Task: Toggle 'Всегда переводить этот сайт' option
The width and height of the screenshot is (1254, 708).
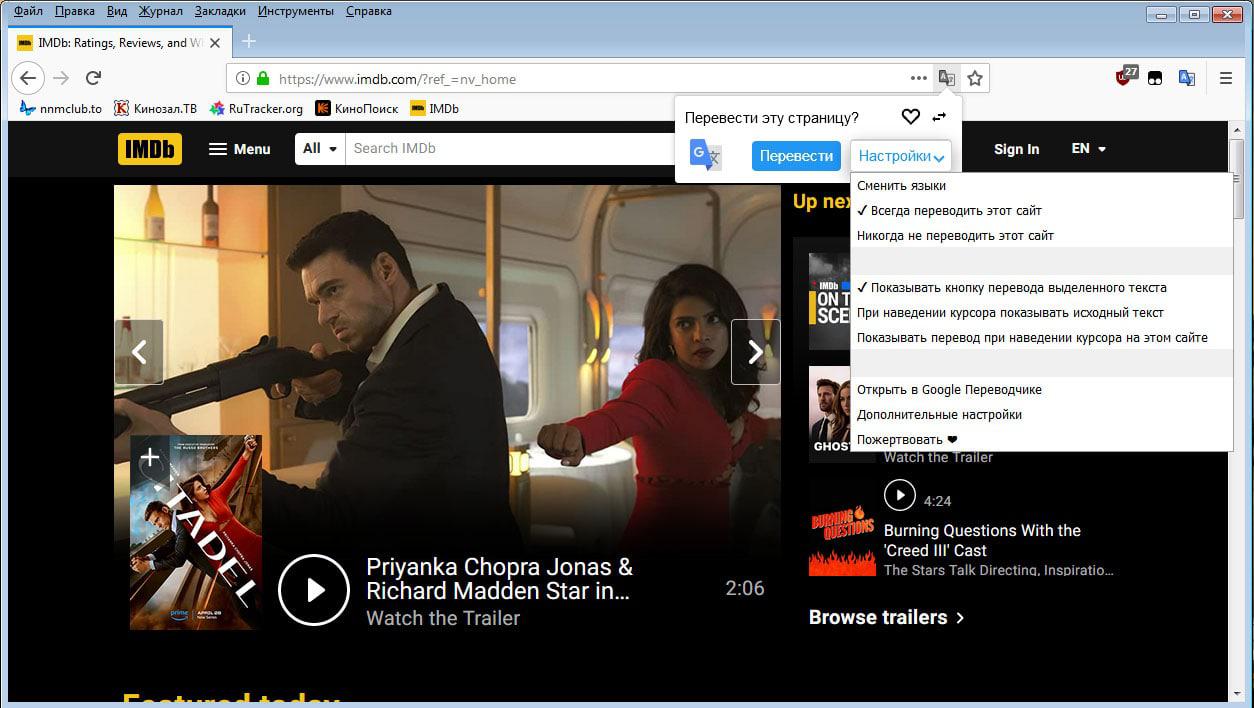Action: point(1041,211)
